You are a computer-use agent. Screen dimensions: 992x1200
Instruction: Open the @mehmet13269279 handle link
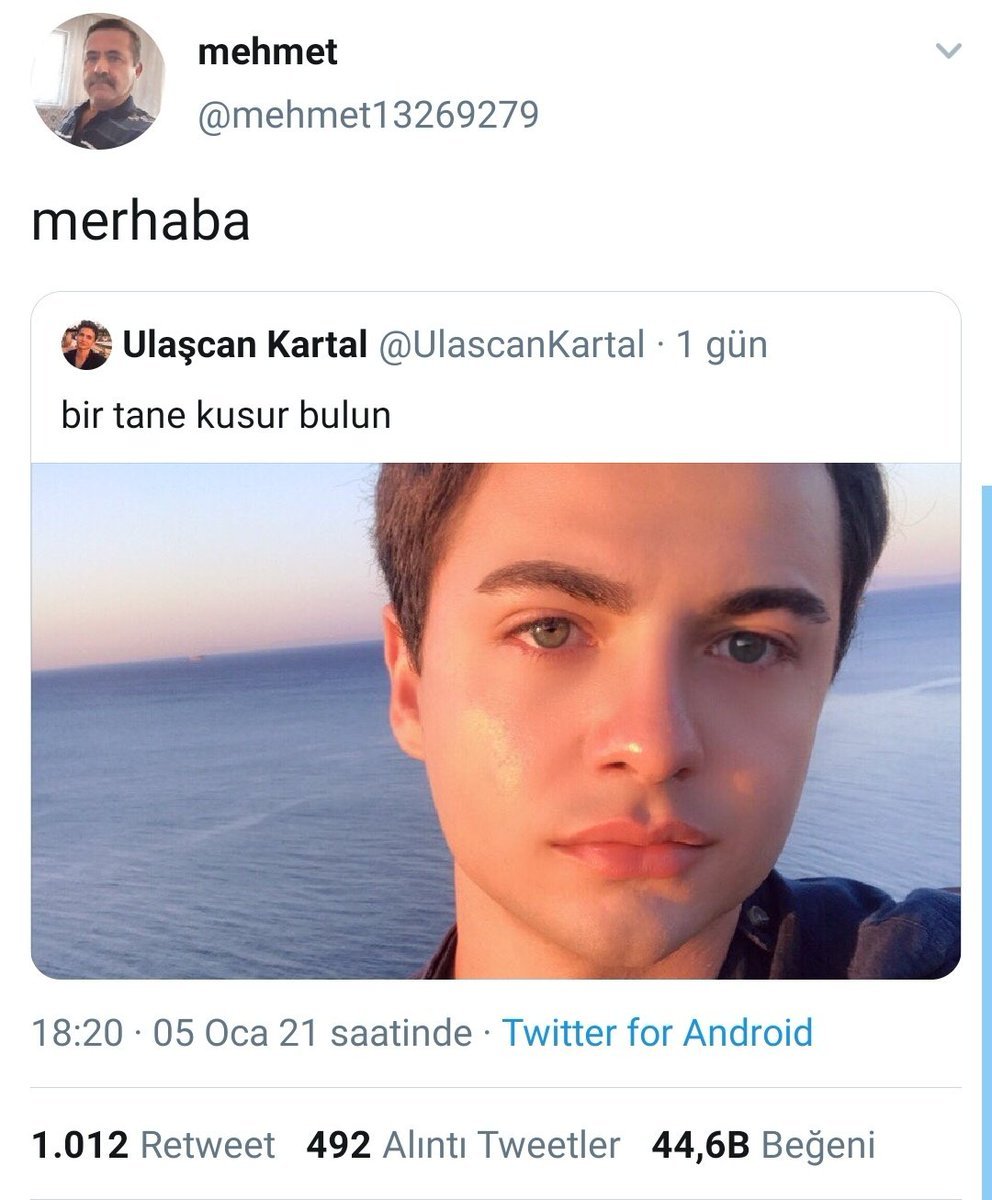368,115
